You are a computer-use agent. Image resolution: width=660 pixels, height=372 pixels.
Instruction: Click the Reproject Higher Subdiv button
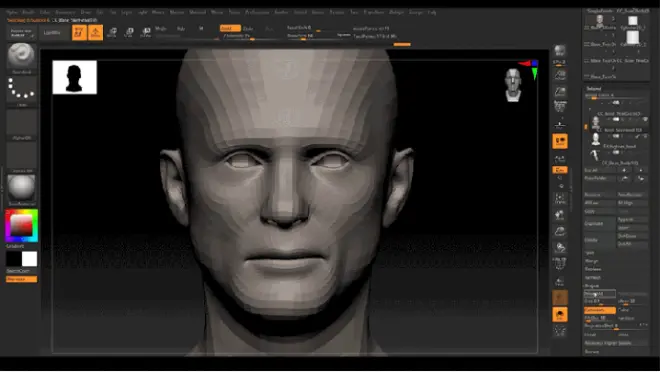pos(616,343)
